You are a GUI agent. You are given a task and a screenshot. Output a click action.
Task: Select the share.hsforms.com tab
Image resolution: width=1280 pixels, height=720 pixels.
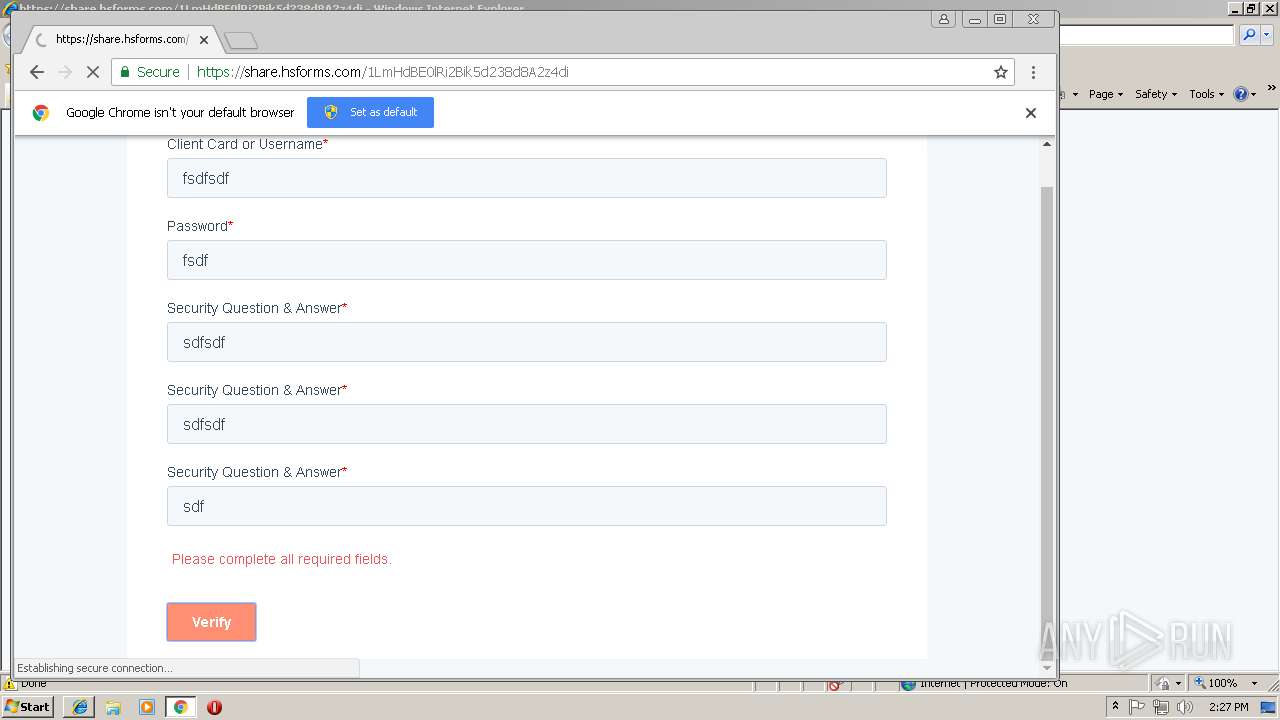[120, 40]
